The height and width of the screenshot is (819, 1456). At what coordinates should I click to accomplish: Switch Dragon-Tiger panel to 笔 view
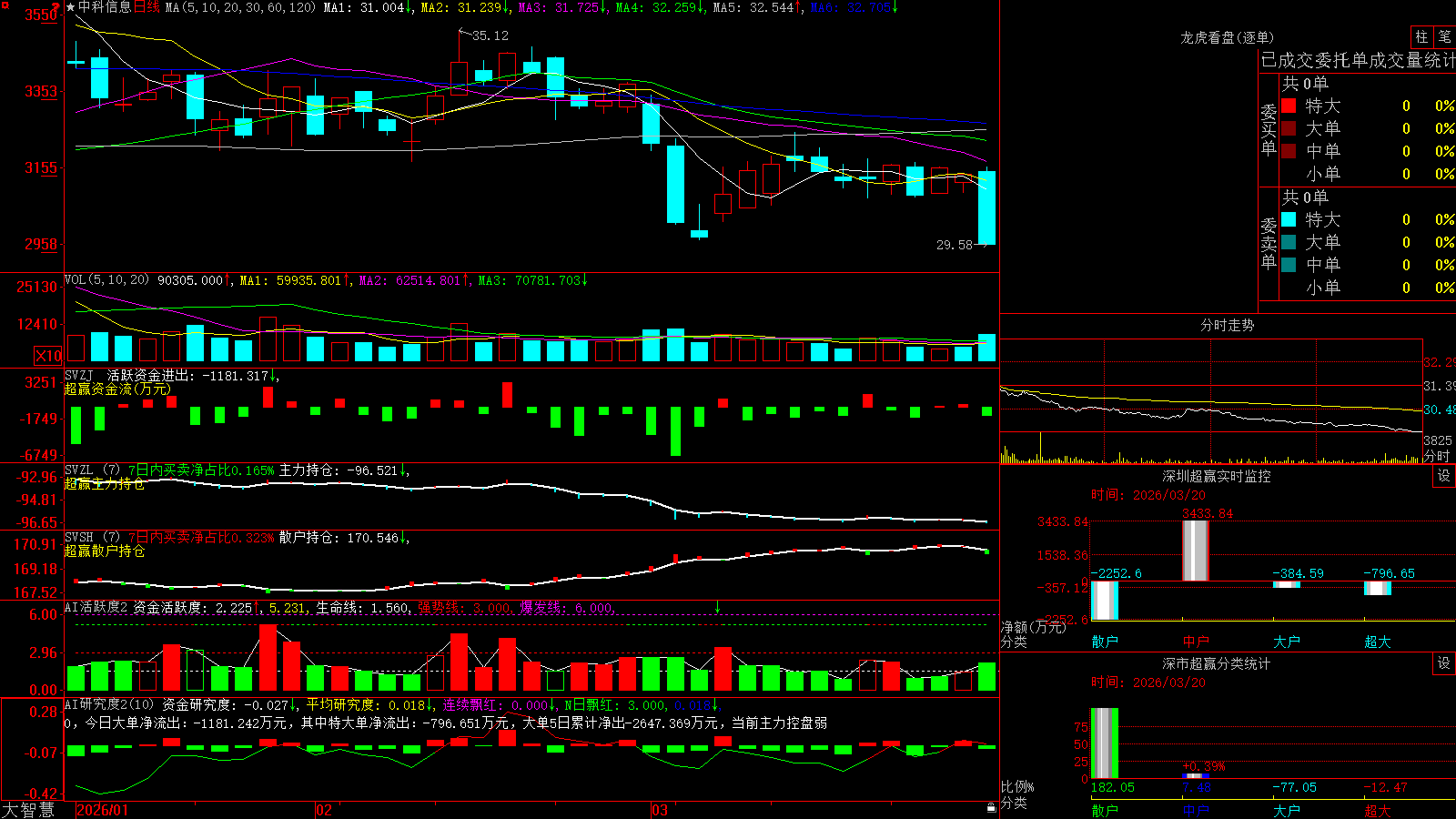coord(1444,36)
